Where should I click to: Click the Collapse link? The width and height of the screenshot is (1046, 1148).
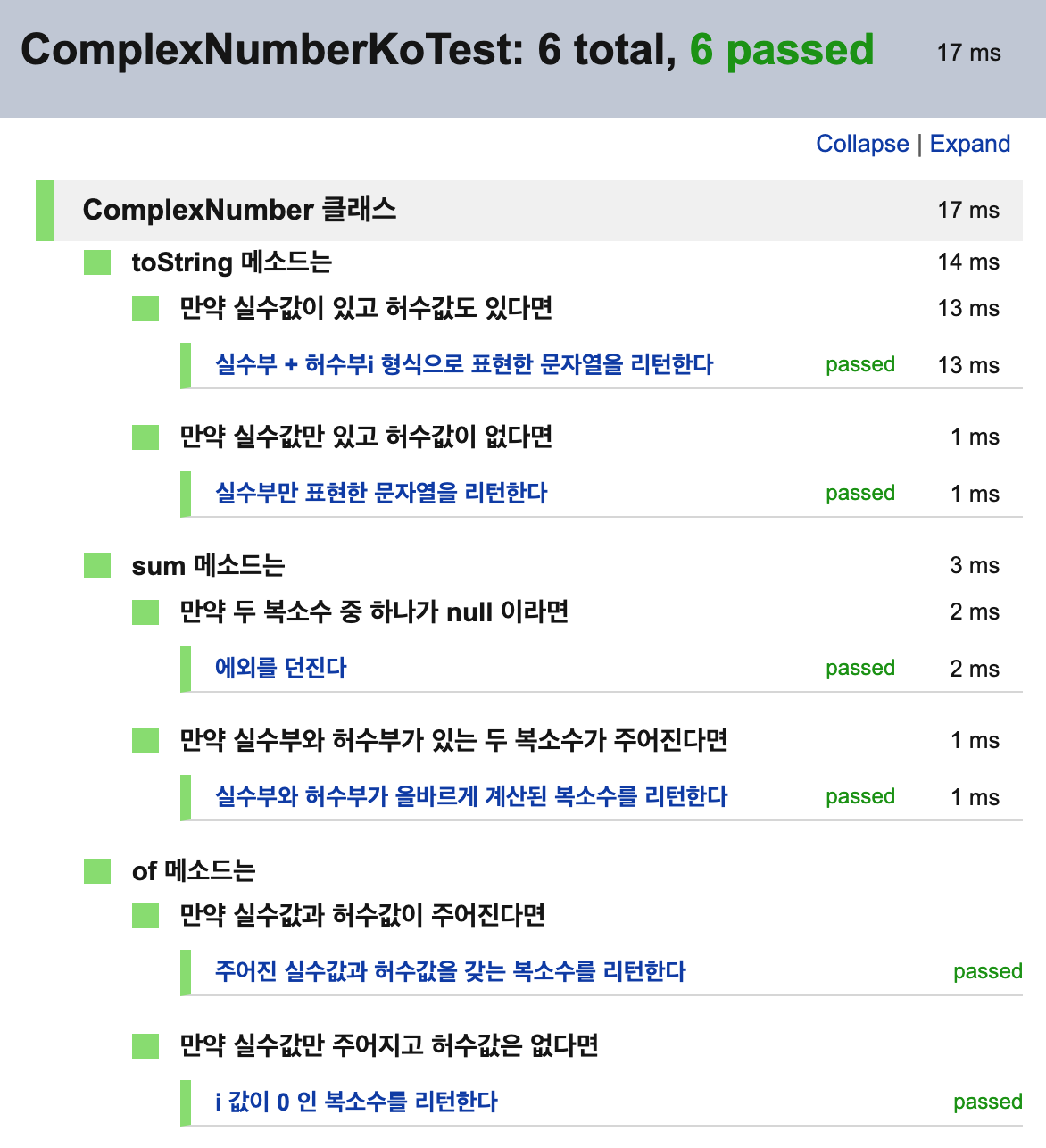coord(862,144)
